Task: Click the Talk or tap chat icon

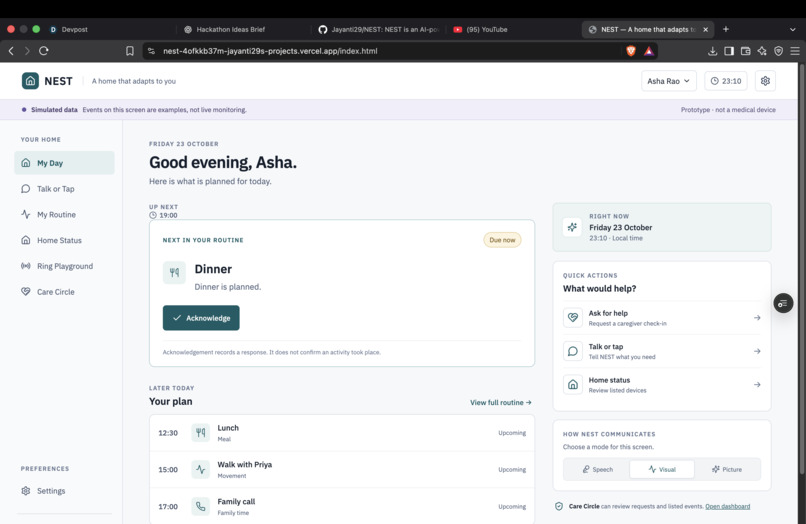Action: 573,351
